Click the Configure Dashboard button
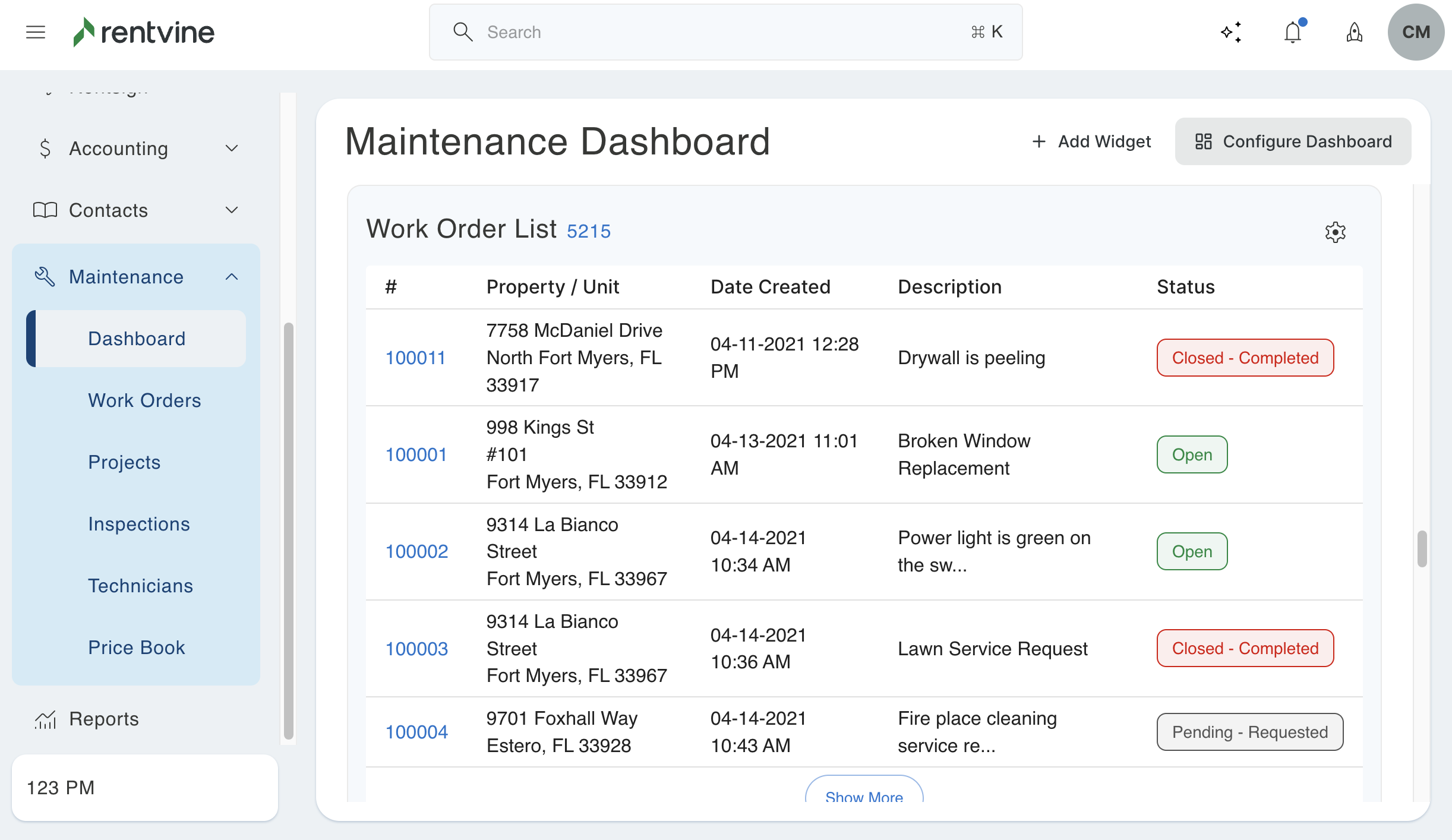The height and width of the screenshot is (840, 1452). [x=1293, y=141]
